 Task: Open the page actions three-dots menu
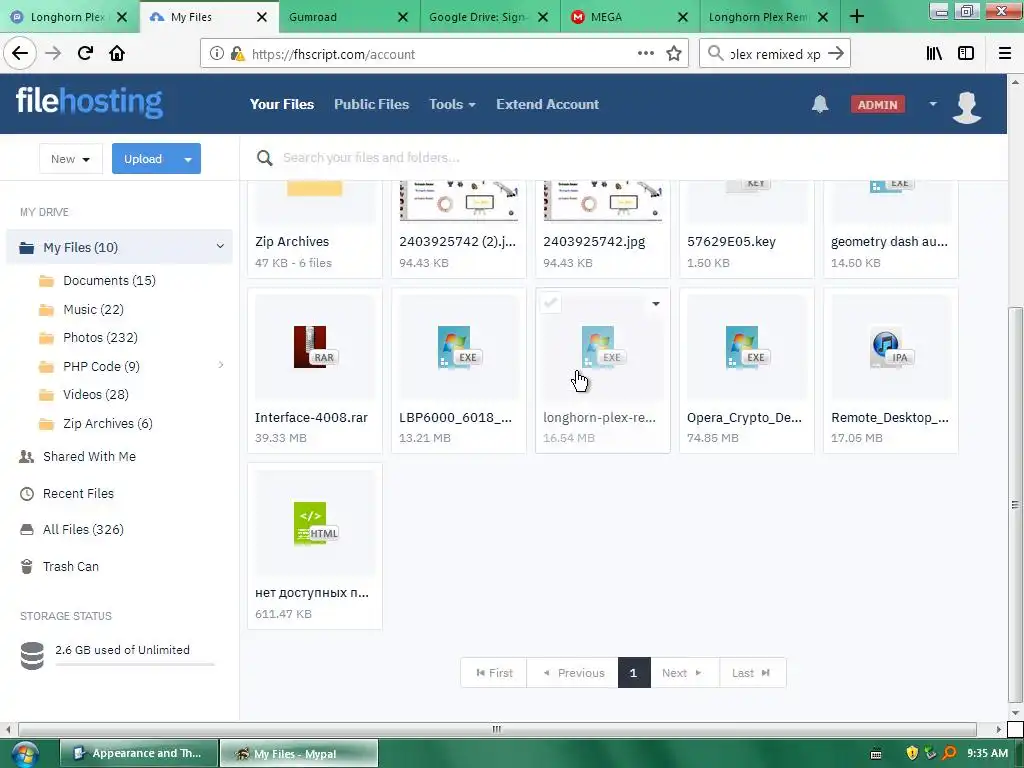coord(645,54)
